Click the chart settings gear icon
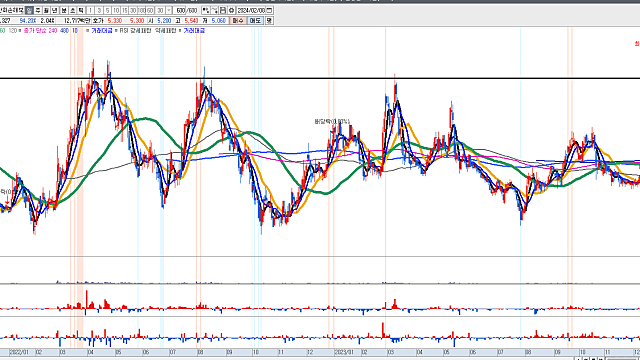Image resolution: width=640 pixels, height=360 pixels. click(231, 11)
